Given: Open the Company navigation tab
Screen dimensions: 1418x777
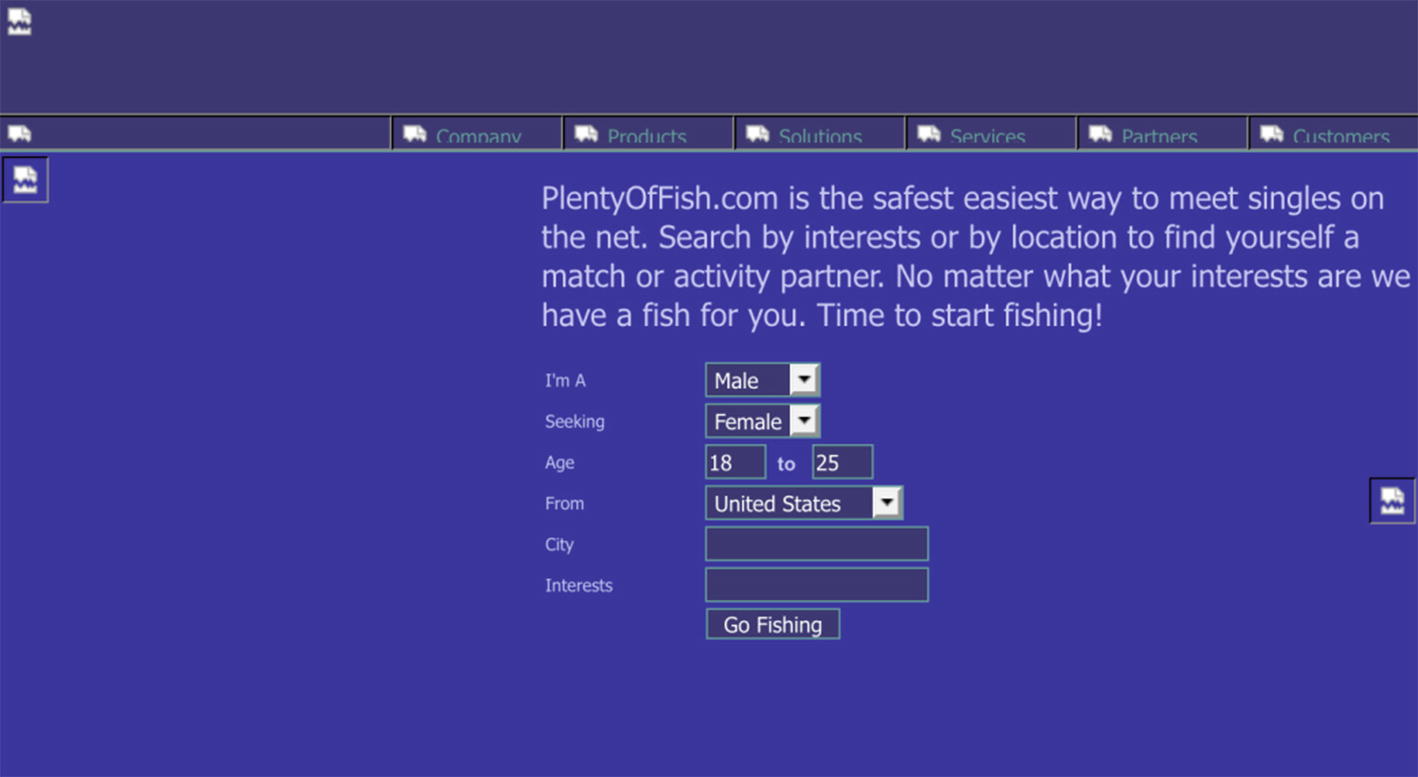Looking at the screenshot, I should (x=477, y=134).
